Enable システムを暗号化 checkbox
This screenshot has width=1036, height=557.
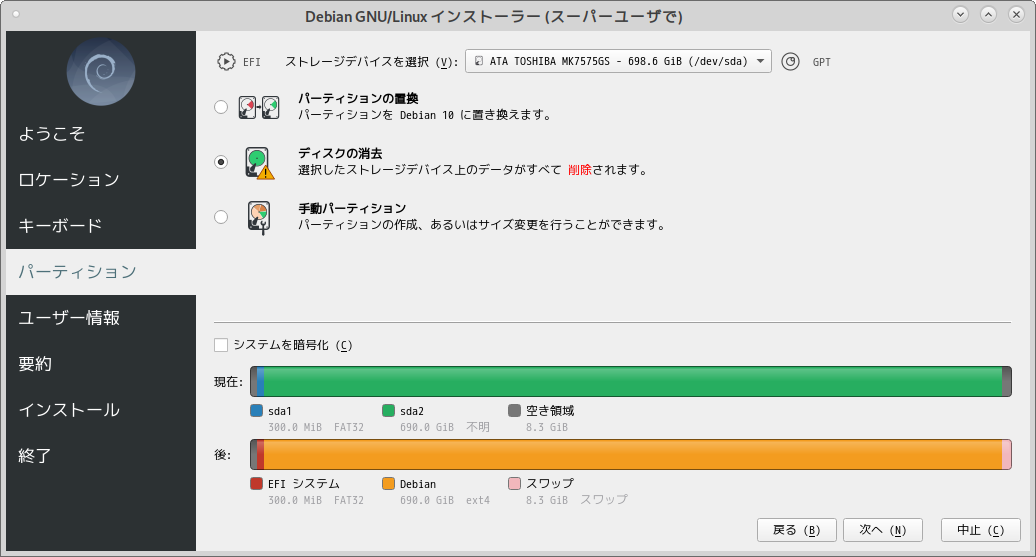point(221,345)
